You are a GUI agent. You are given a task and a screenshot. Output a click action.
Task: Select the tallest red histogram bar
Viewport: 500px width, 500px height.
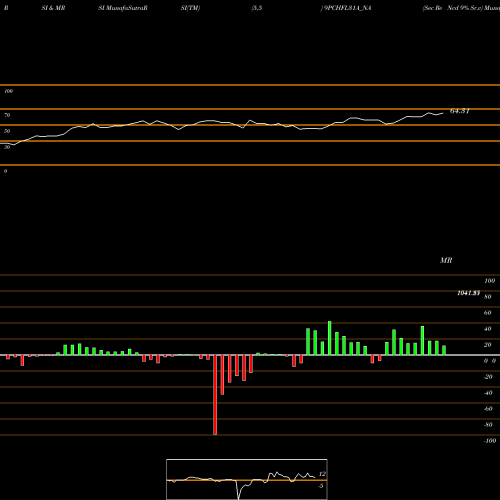point(215,395)
